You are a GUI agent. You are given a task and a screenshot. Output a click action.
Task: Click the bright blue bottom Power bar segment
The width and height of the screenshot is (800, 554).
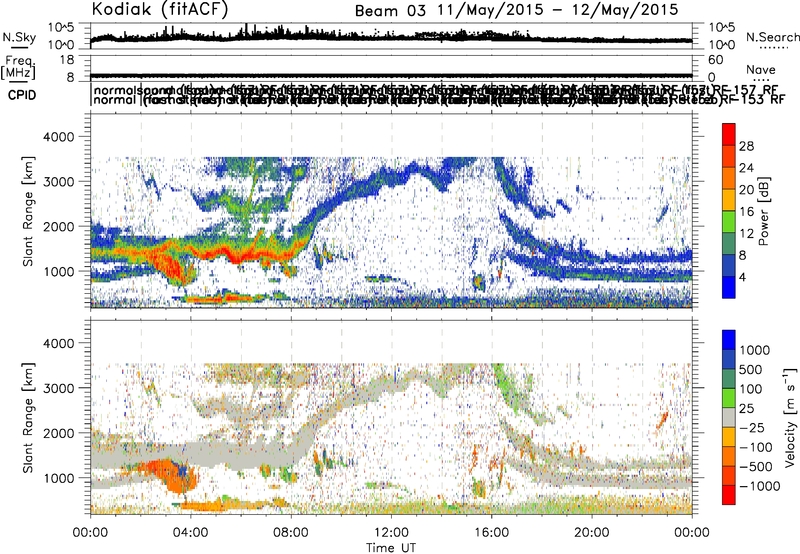pos(729,287)
